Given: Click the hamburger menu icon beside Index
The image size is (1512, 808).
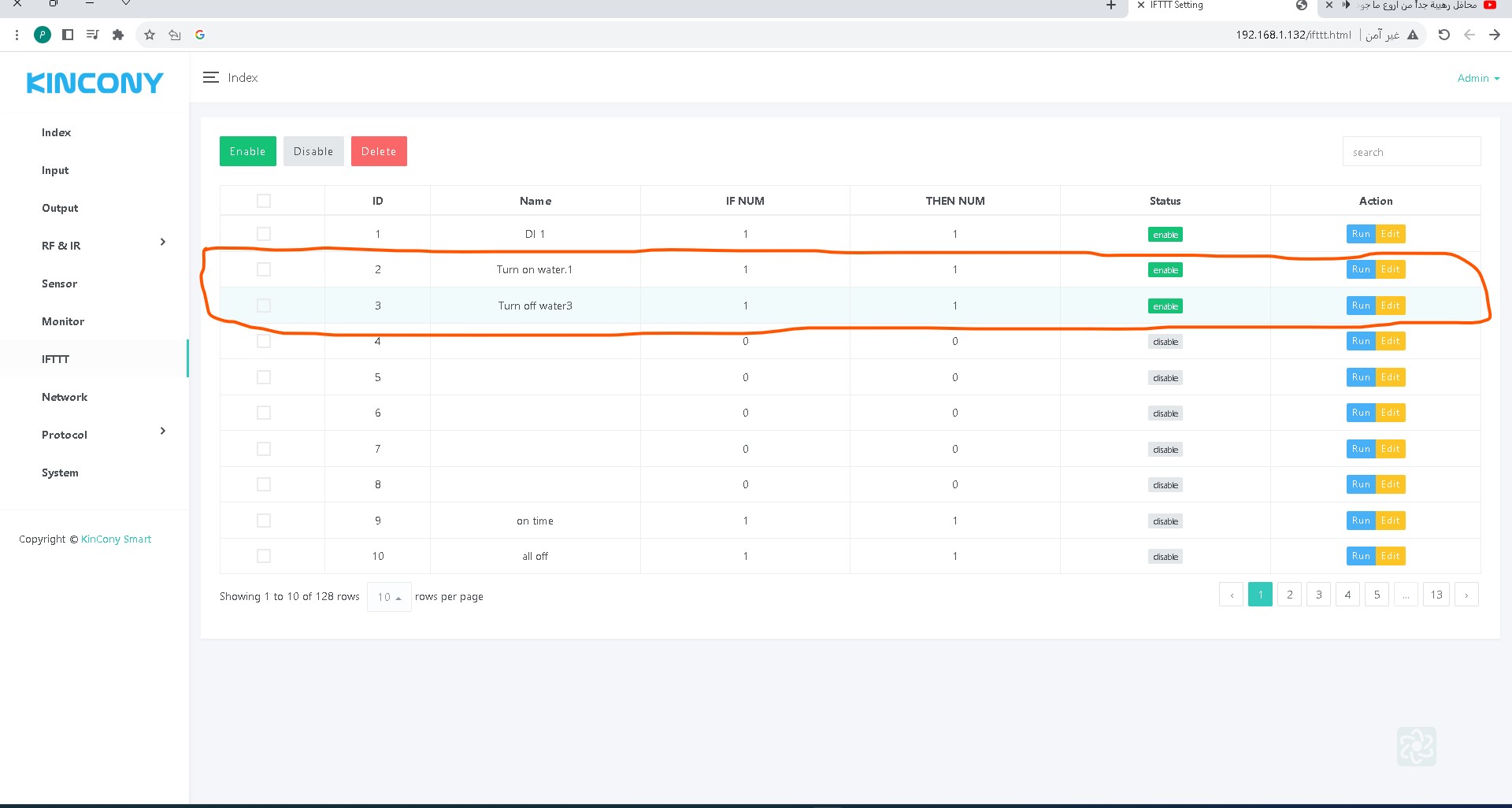Looking at the screenshot, I should tap(210, 77).
